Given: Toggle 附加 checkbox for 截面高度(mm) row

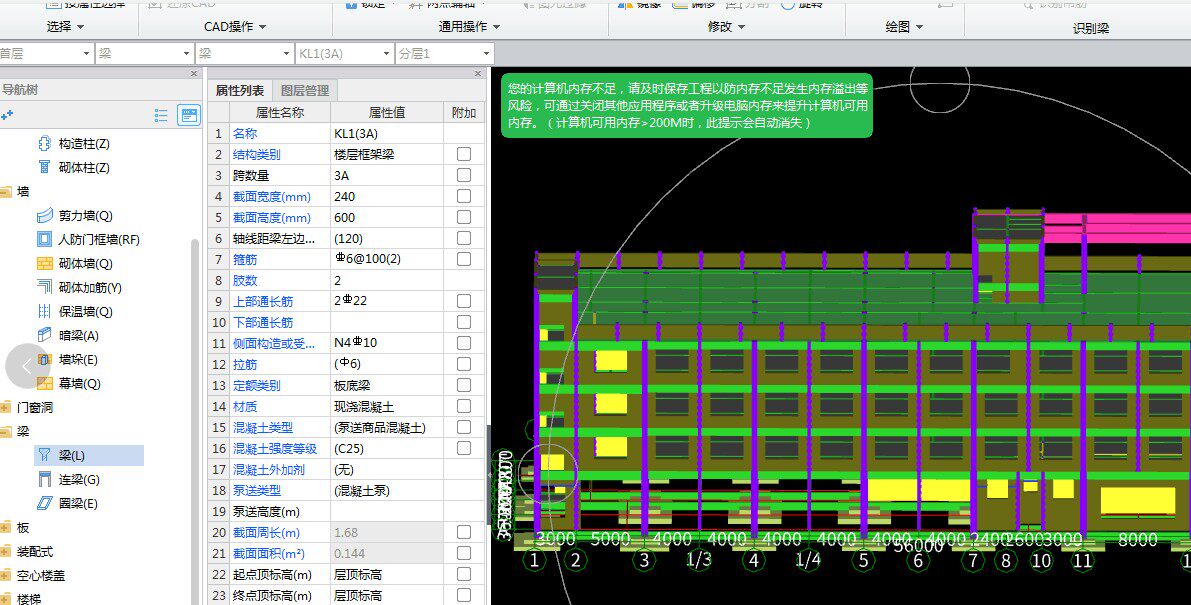Looking at the screenshot, I should click(x=463, y=217).
